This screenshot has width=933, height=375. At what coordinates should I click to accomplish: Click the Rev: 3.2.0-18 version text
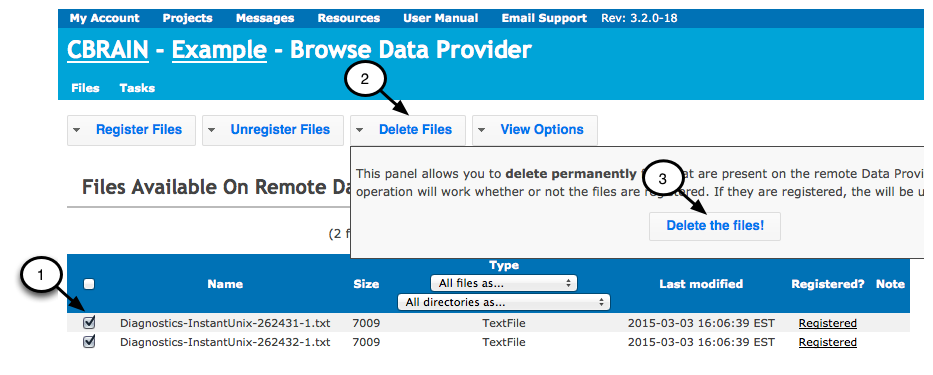coord(639,18)
